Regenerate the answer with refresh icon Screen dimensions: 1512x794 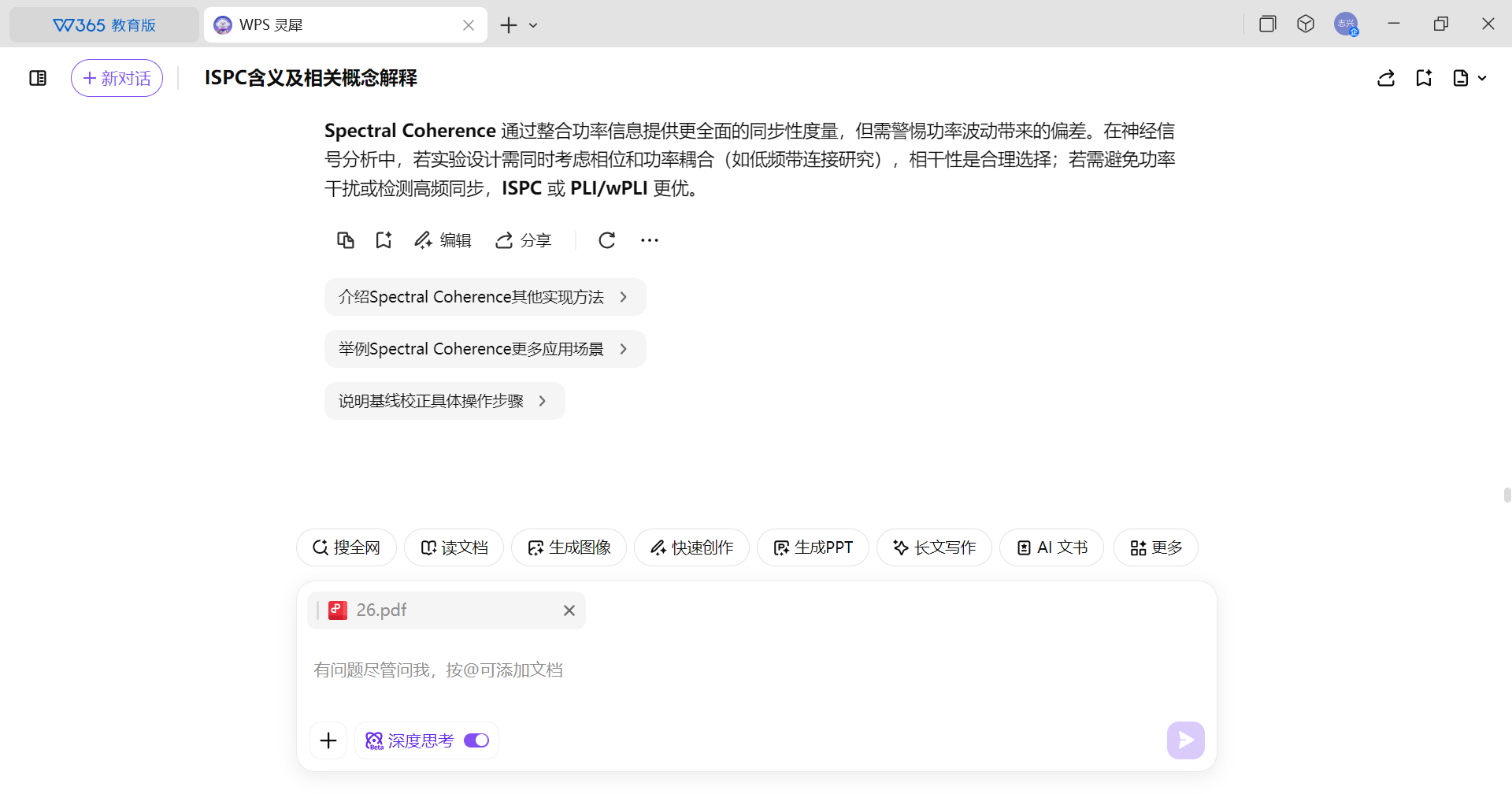coord(606,240)
